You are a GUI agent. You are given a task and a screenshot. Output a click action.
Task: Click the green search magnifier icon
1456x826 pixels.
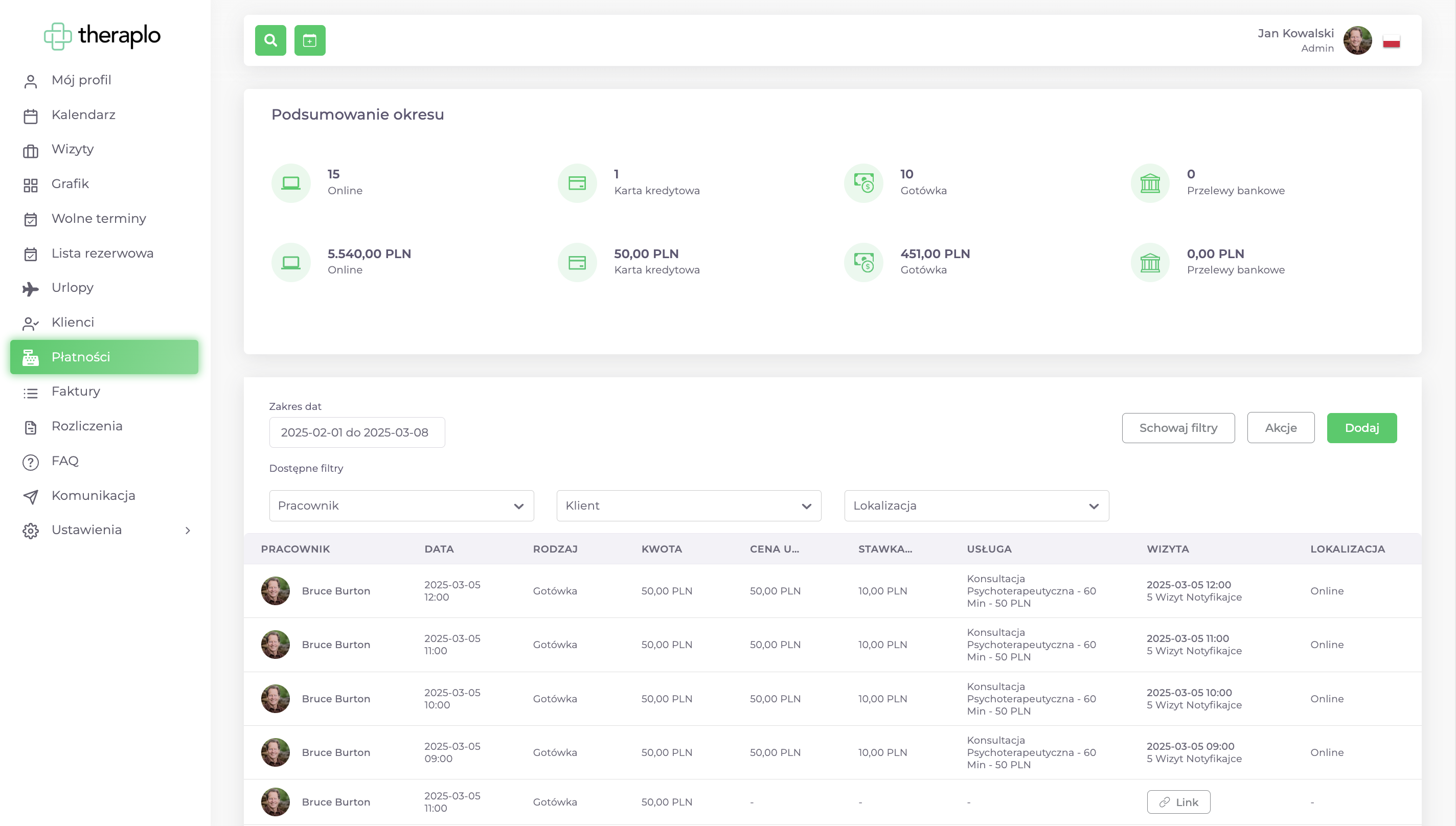[x=270, y=40]
